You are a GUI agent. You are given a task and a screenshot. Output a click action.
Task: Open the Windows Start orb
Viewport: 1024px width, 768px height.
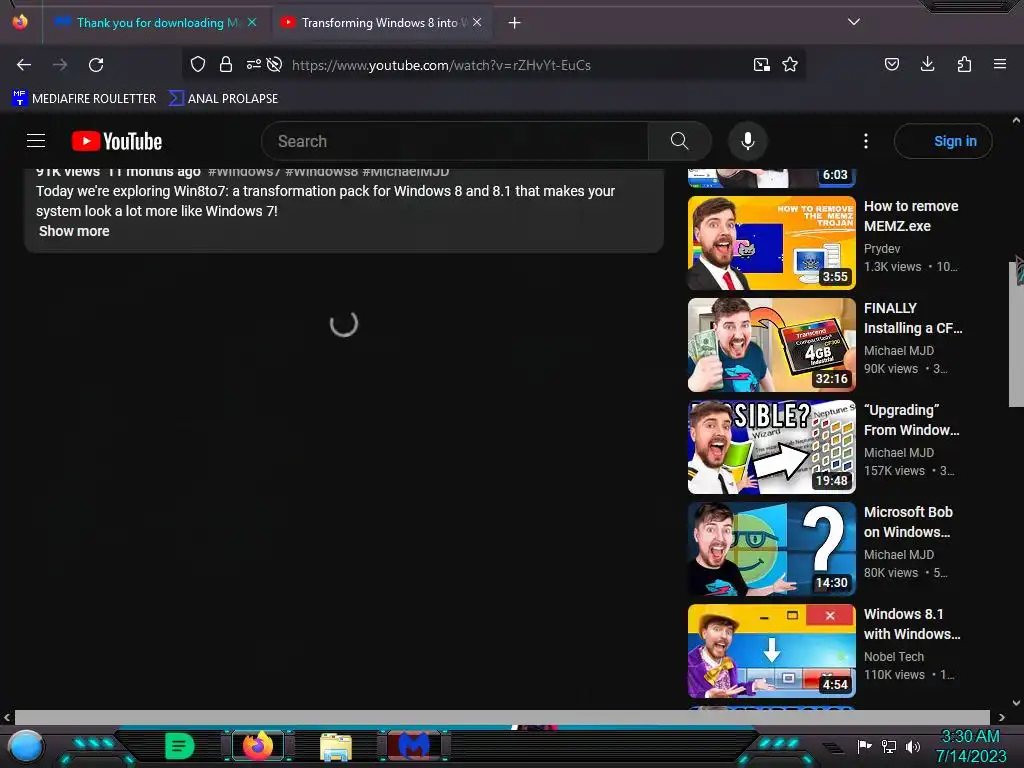point(25,746)
